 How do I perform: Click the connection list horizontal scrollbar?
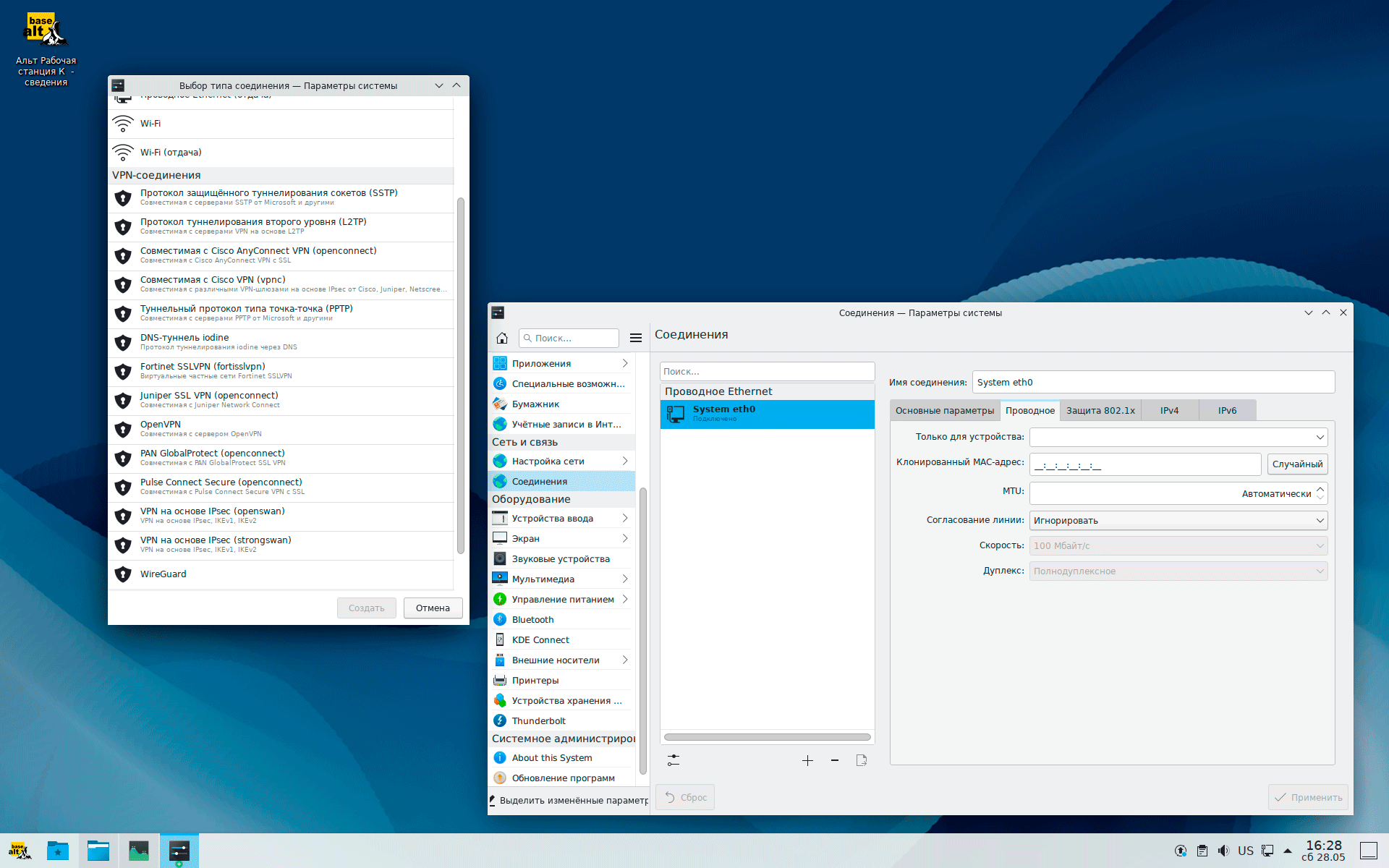click(767, 737)
